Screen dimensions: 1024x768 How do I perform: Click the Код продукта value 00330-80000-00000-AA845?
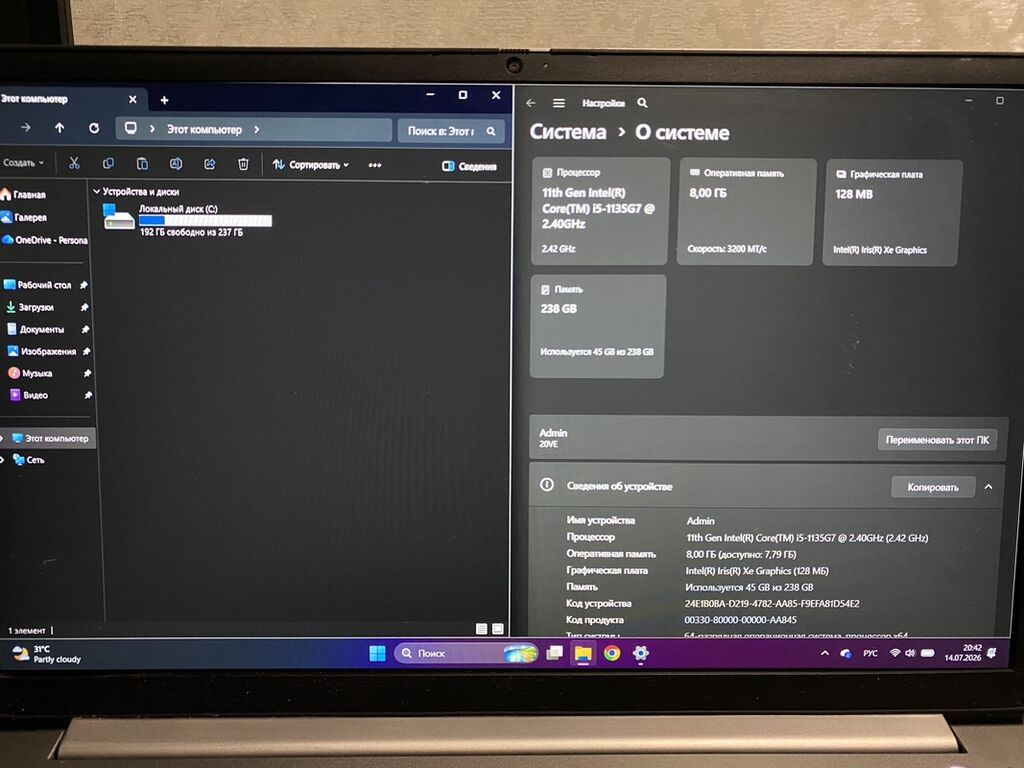[741, 620]
